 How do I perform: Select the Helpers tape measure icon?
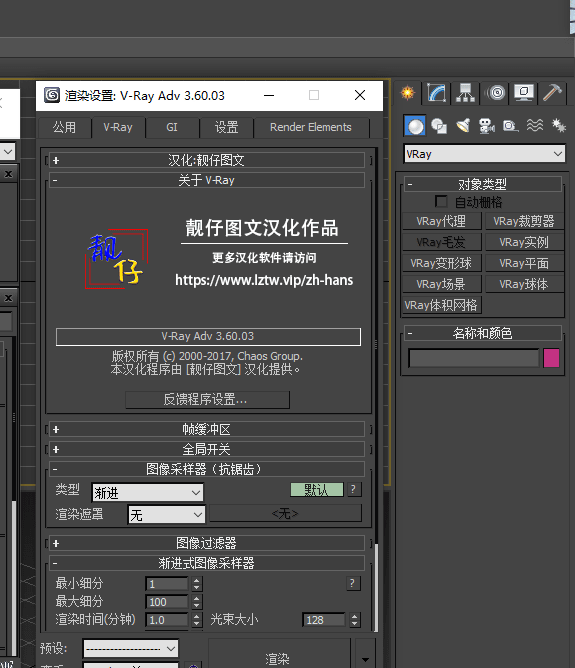click(510, 126)
